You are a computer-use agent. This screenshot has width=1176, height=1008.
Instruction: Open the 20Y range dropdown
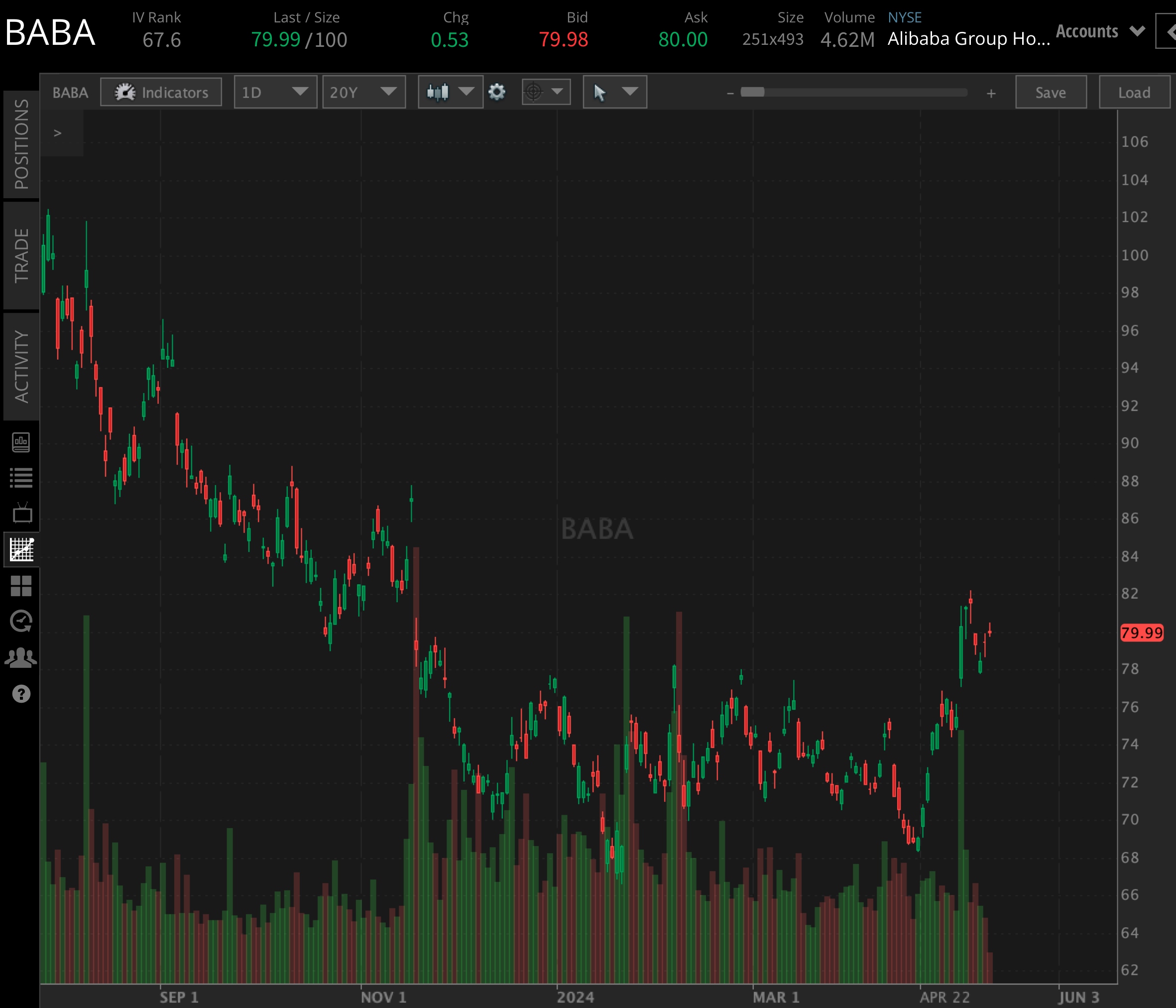[x=364, y=92]
